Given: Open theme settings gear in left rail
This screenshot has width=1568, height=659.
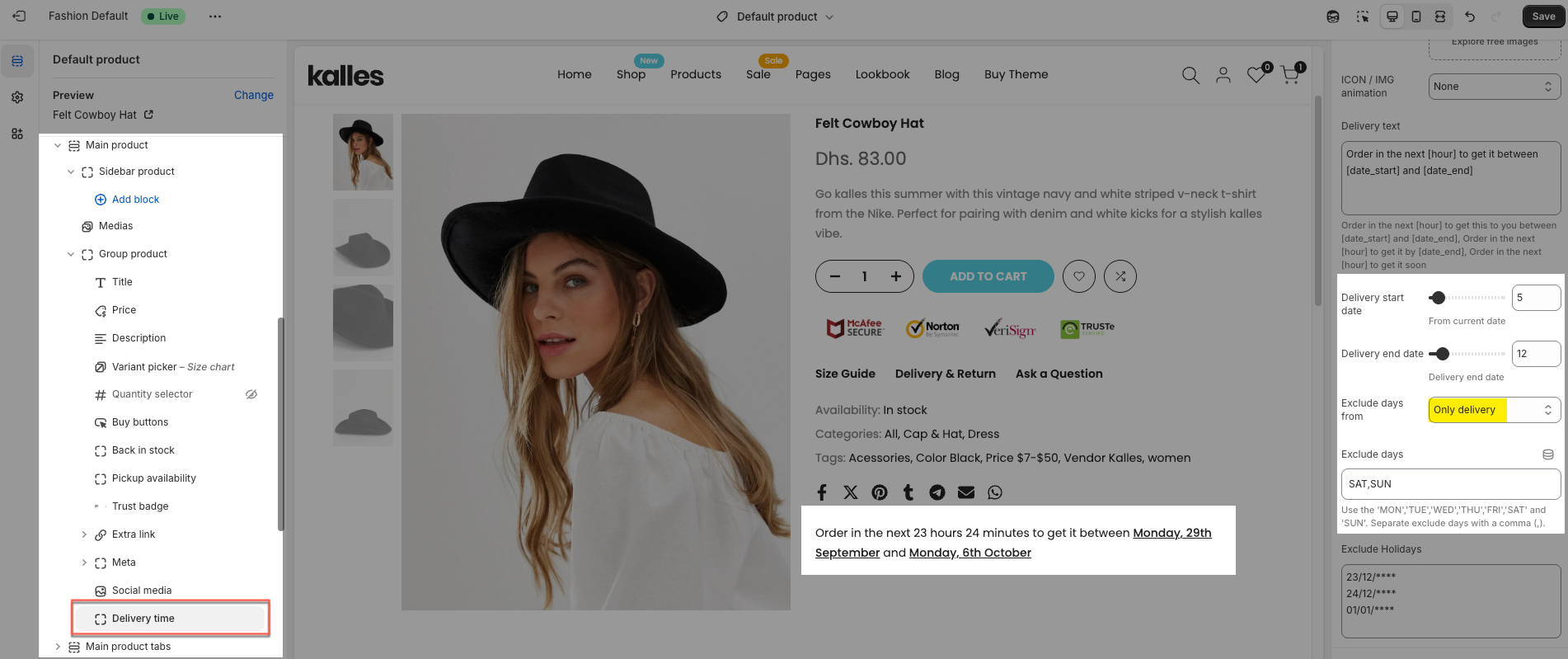Looking at the screenshot, I should (17, 97).
